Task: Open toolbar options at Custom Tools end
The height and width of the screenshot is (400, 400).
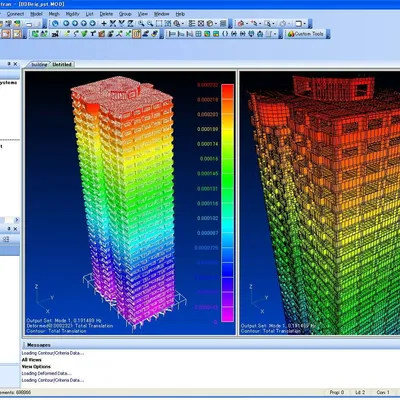Action: (x=328, y=34)
